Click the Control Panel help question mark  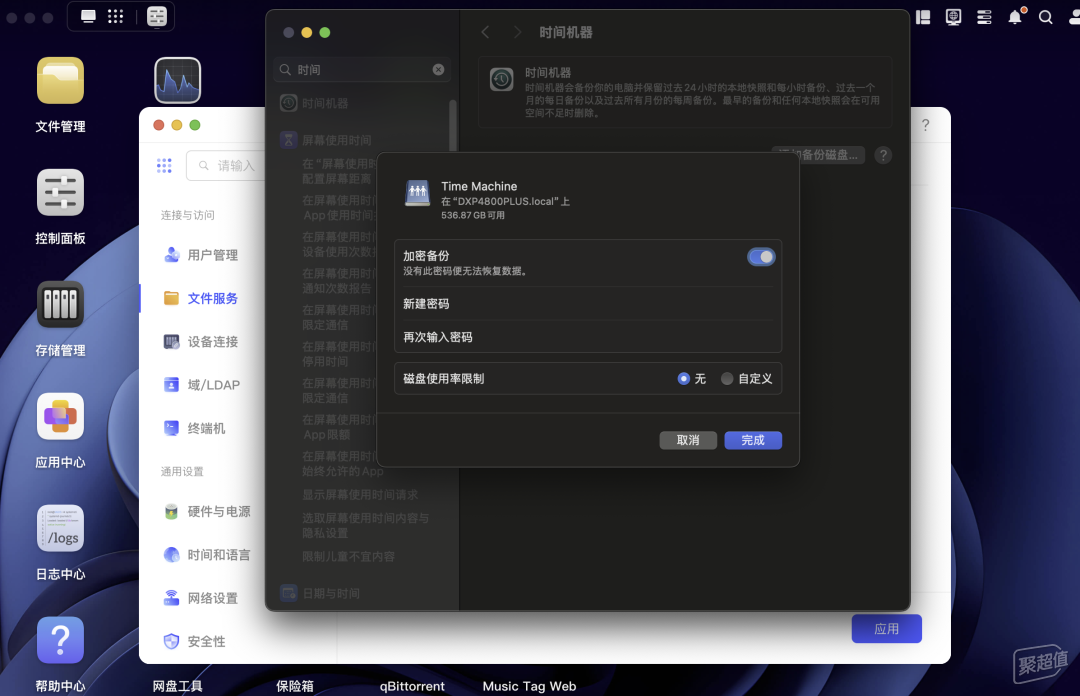[926, 125]
